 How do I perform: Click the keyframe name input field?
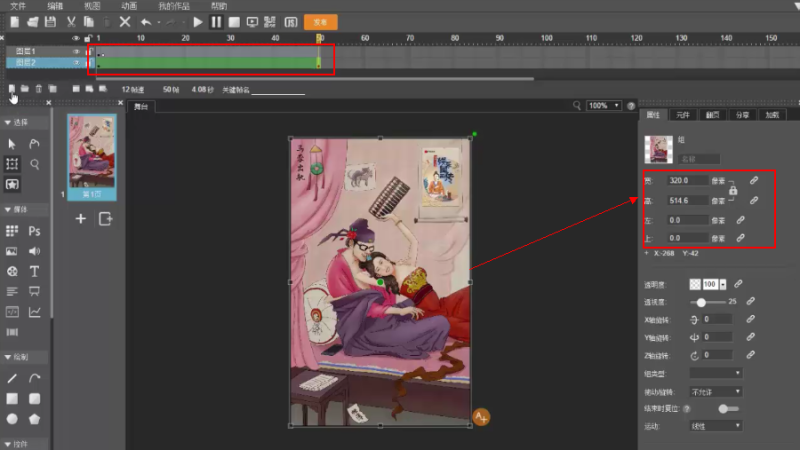278,90
